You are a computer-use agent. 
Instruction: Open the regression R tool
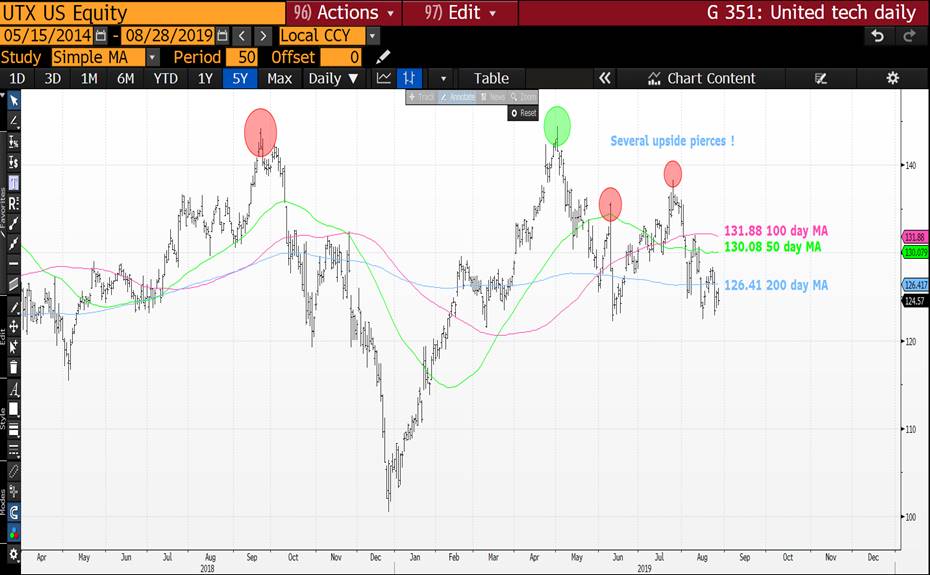click(13, 204)
